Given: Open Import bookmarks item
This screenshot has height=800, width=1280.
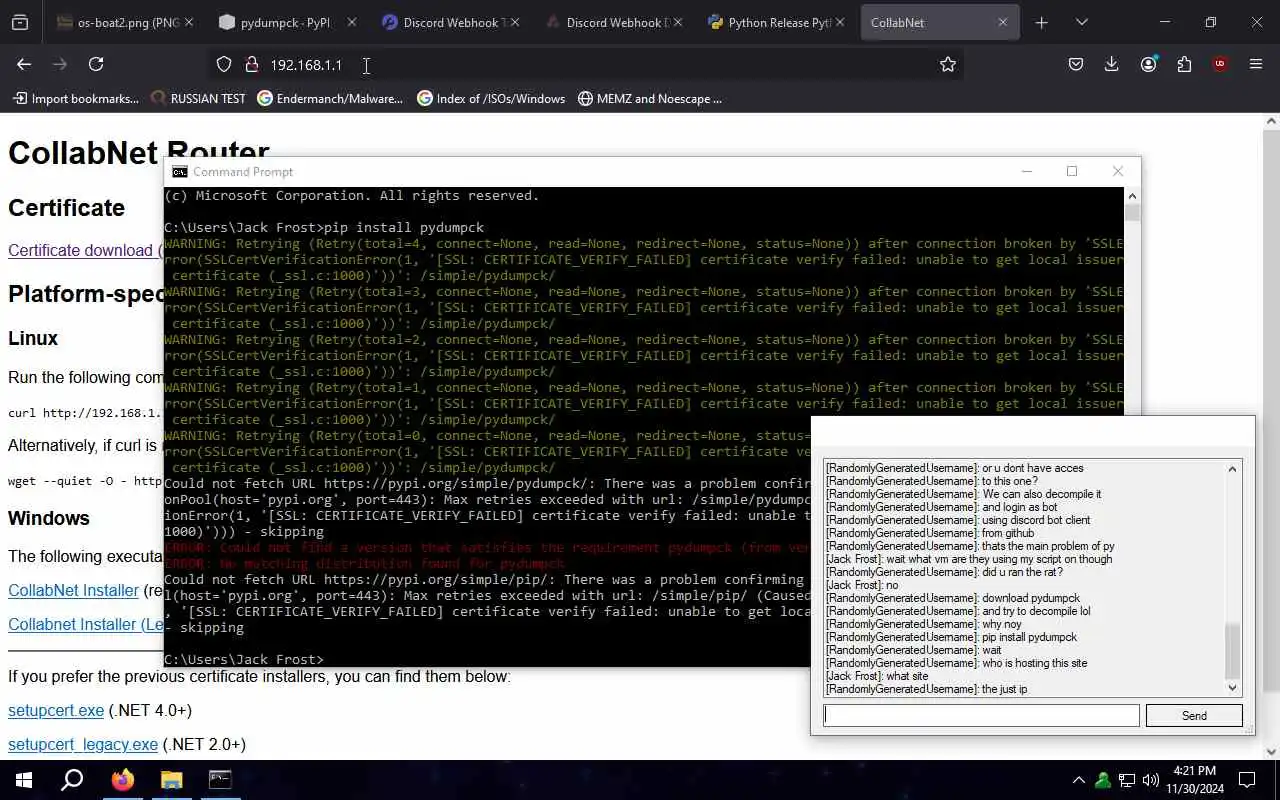Looking at the screenshot, I should 76,98.
